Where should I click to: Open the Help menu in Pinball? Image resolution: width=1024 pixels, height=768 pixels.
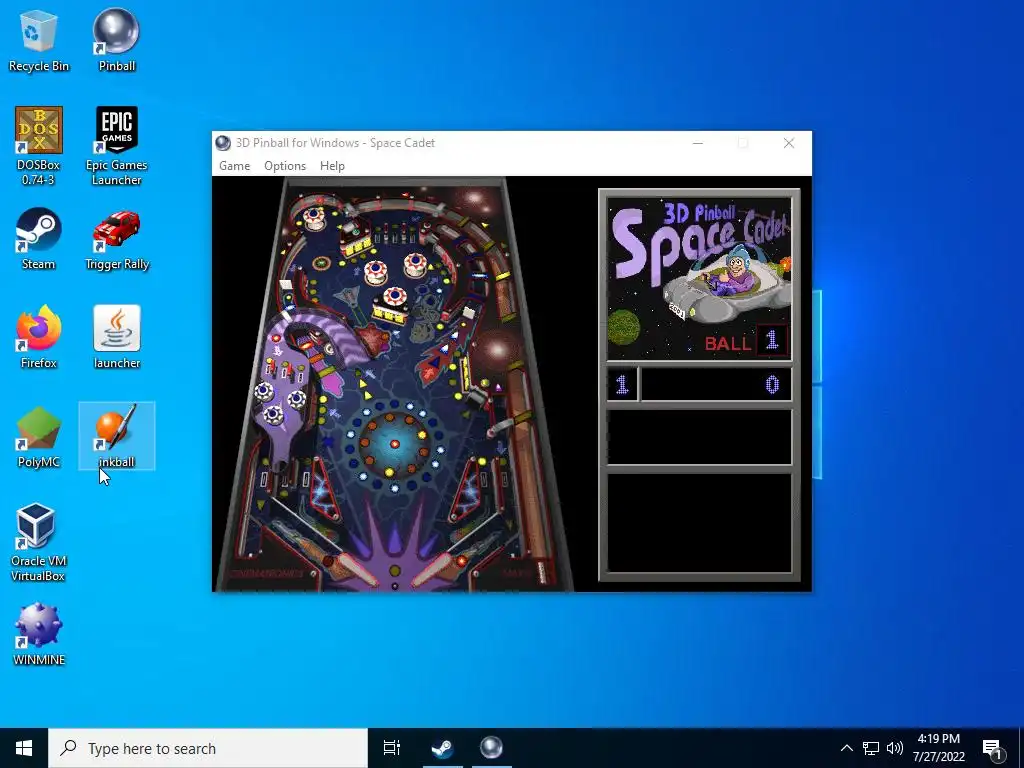(x=332, y=166)
